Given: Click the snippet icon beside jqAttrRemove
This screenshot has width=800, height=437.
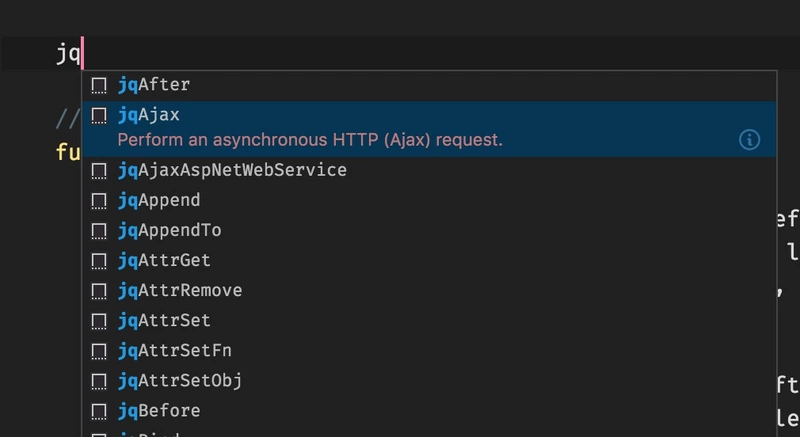Looking at the screenshot, I should point(99,291).
